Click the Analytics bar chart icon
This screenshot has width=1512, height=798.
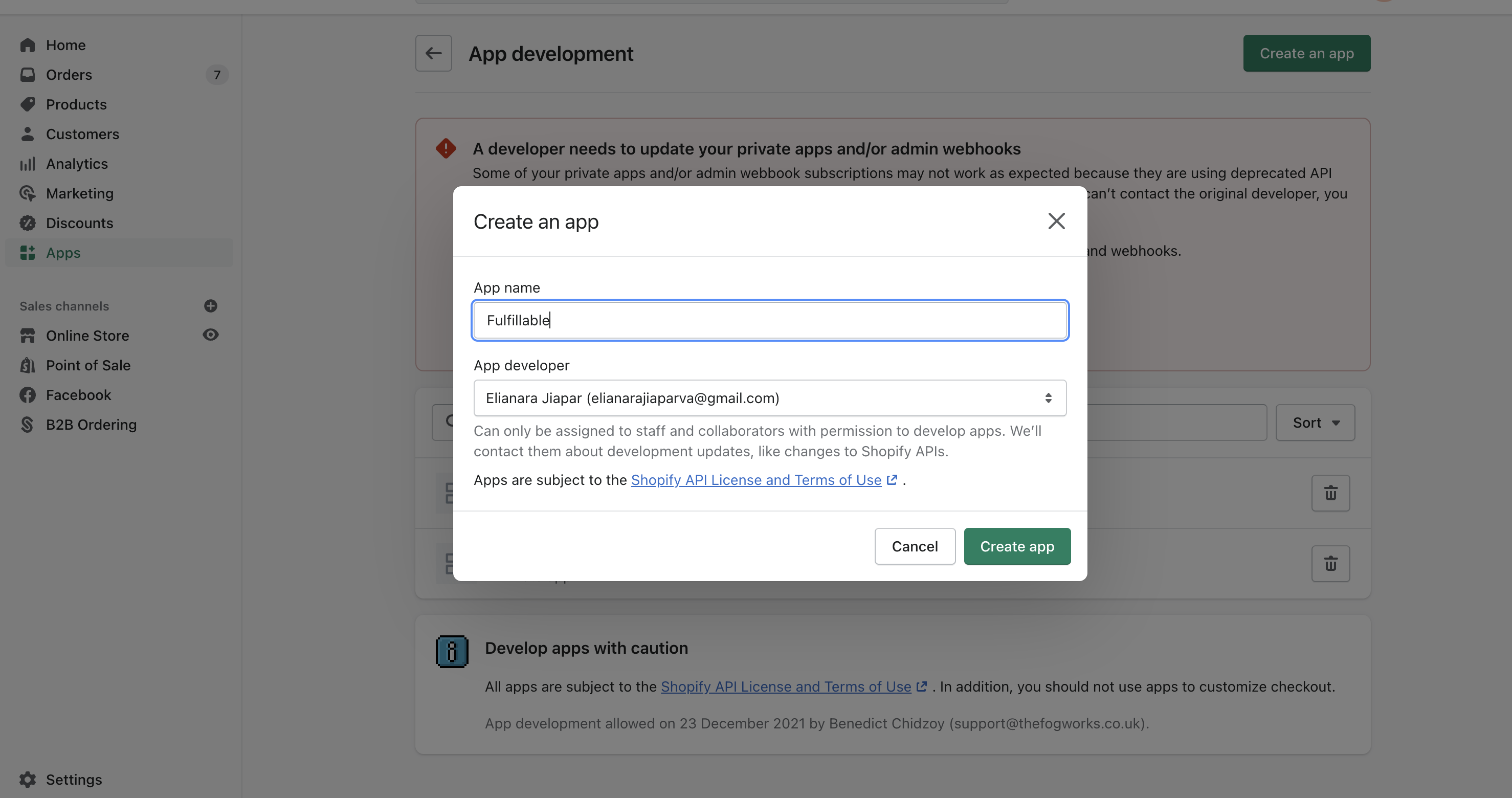27,164
